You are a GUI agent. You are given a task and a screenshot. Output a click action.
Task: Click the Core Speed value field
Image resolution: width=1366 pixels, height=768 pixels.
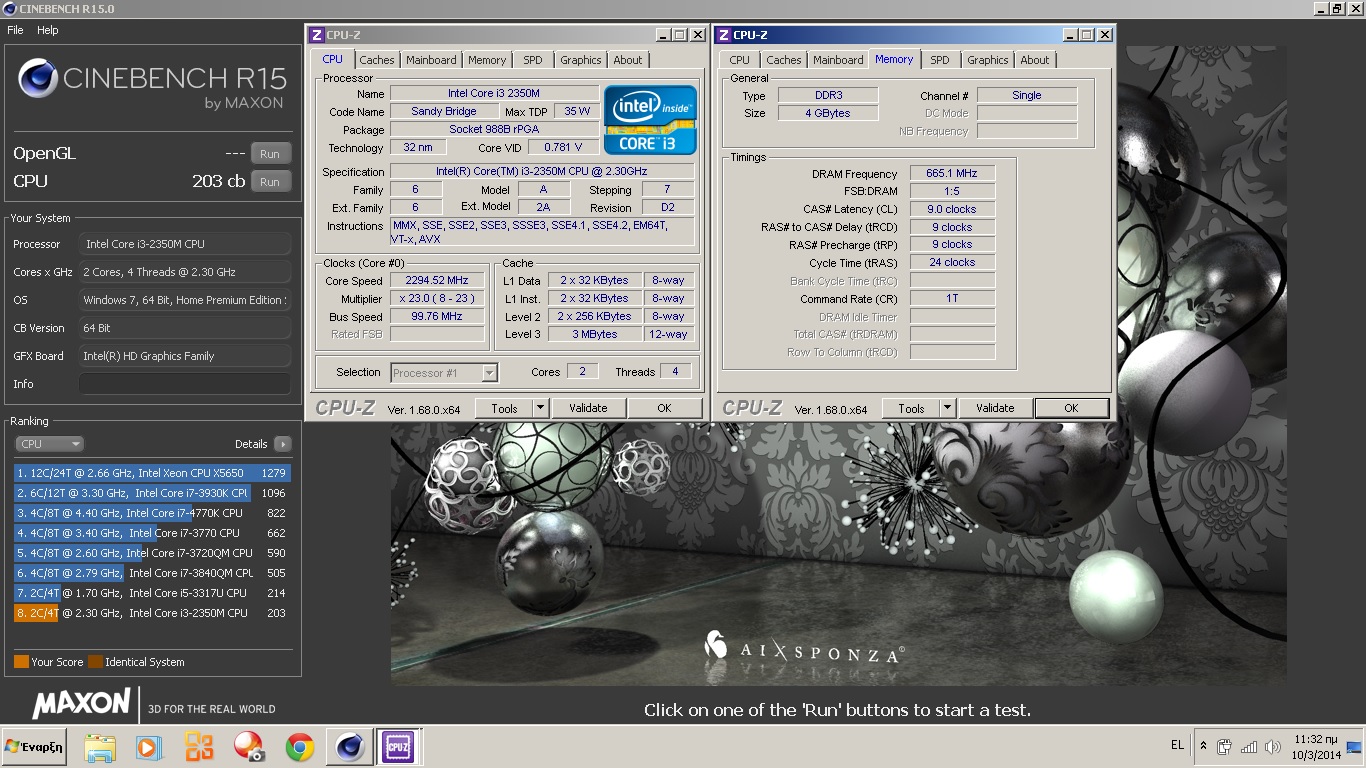(x=437, y=281)
